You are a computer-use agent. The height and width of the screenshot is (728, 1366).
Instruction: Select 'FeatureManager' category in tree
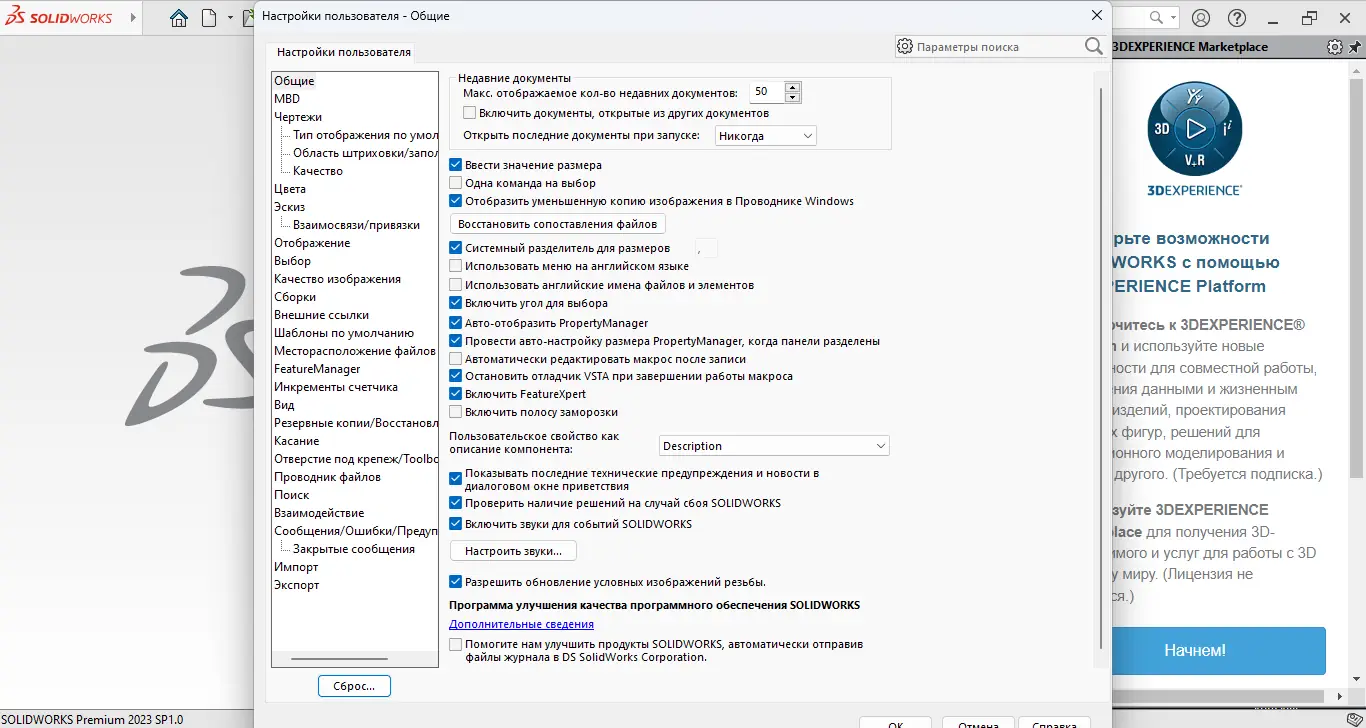(317, 369)
